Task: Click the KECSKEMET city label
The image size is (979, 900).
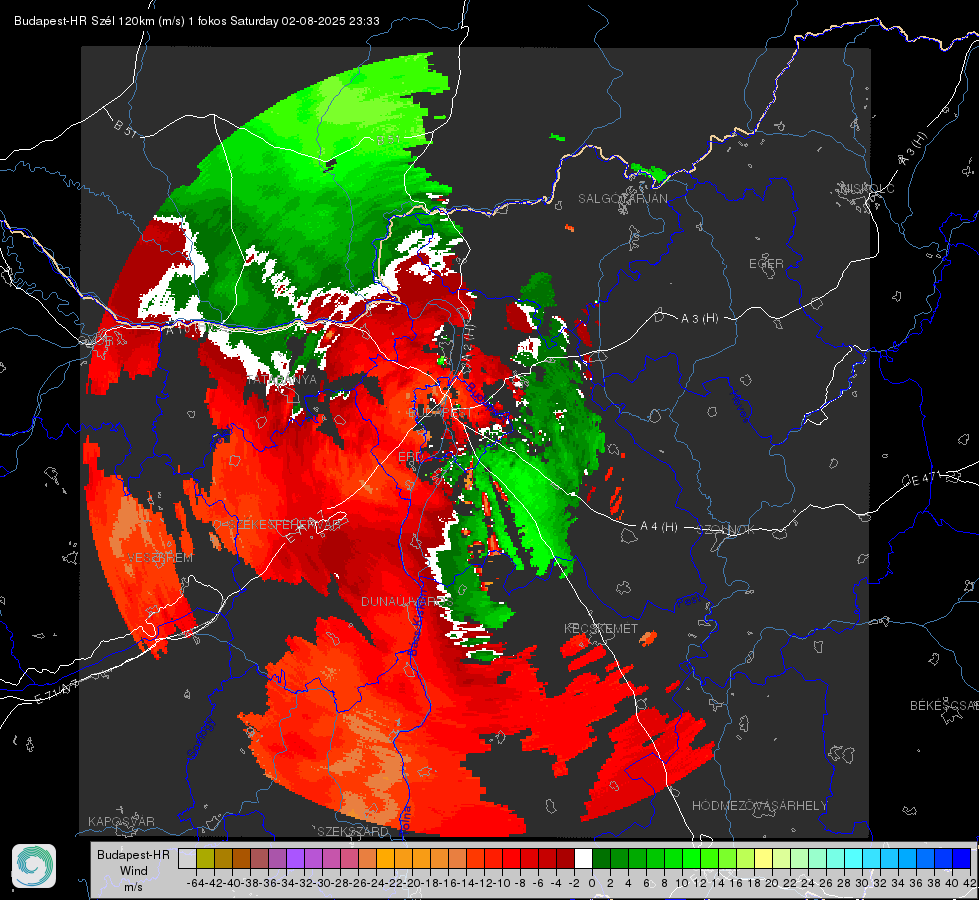Action: click(x=601, y=628)
